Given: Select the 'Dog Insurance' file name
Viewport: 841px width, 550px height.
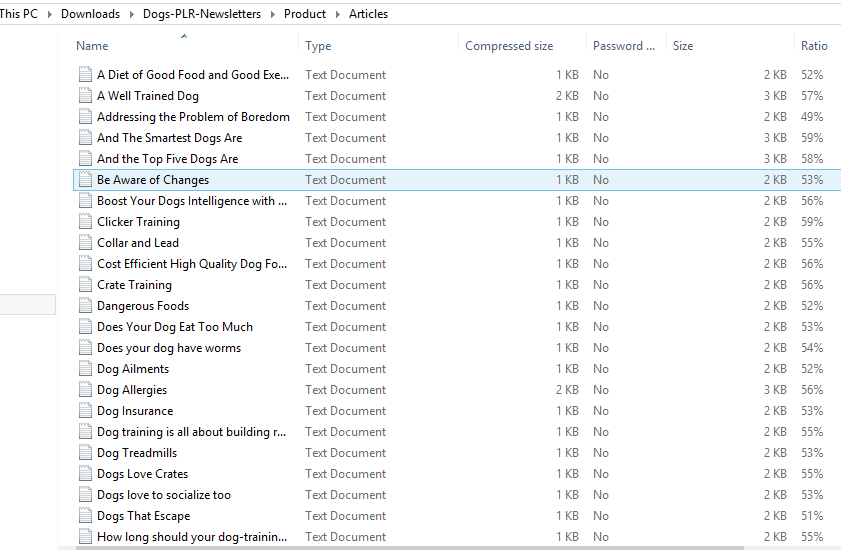Looking at the screenshot, I should (135, 411).
